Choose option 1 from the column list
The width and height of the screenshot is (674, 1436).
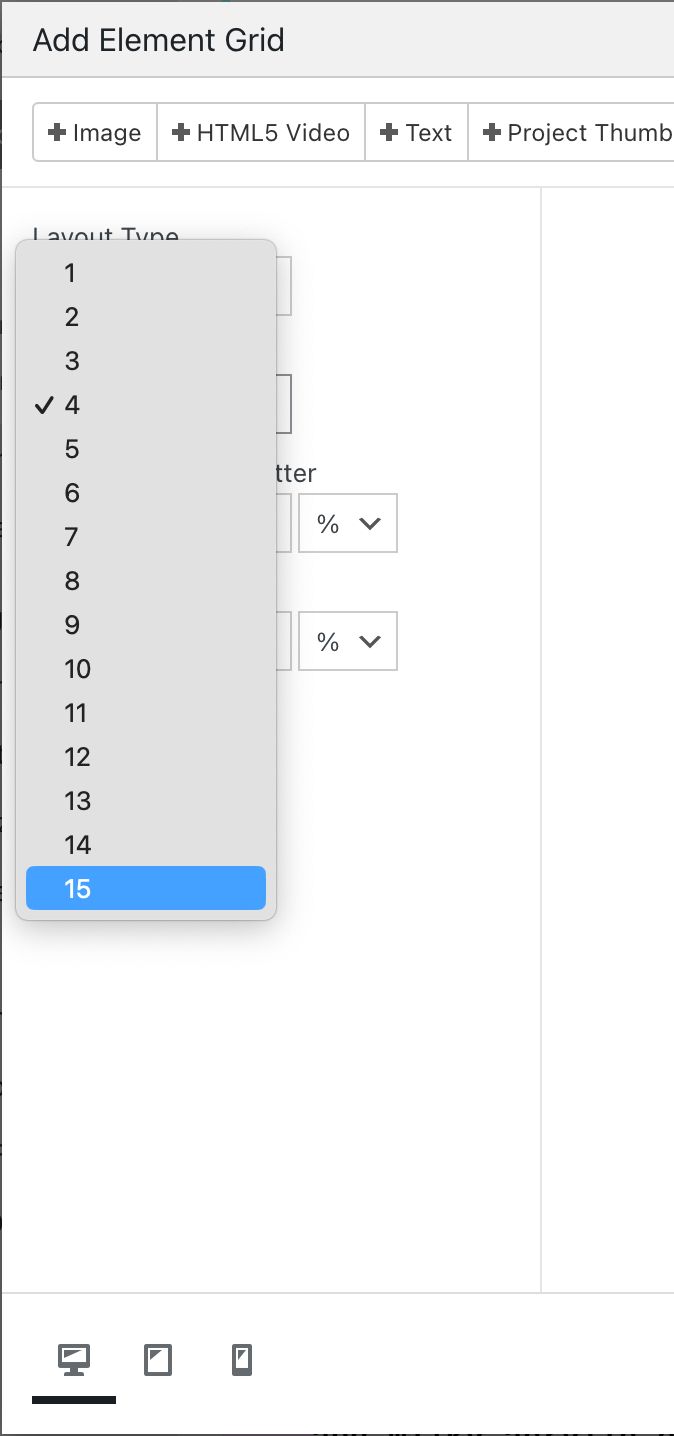[70, 273]
